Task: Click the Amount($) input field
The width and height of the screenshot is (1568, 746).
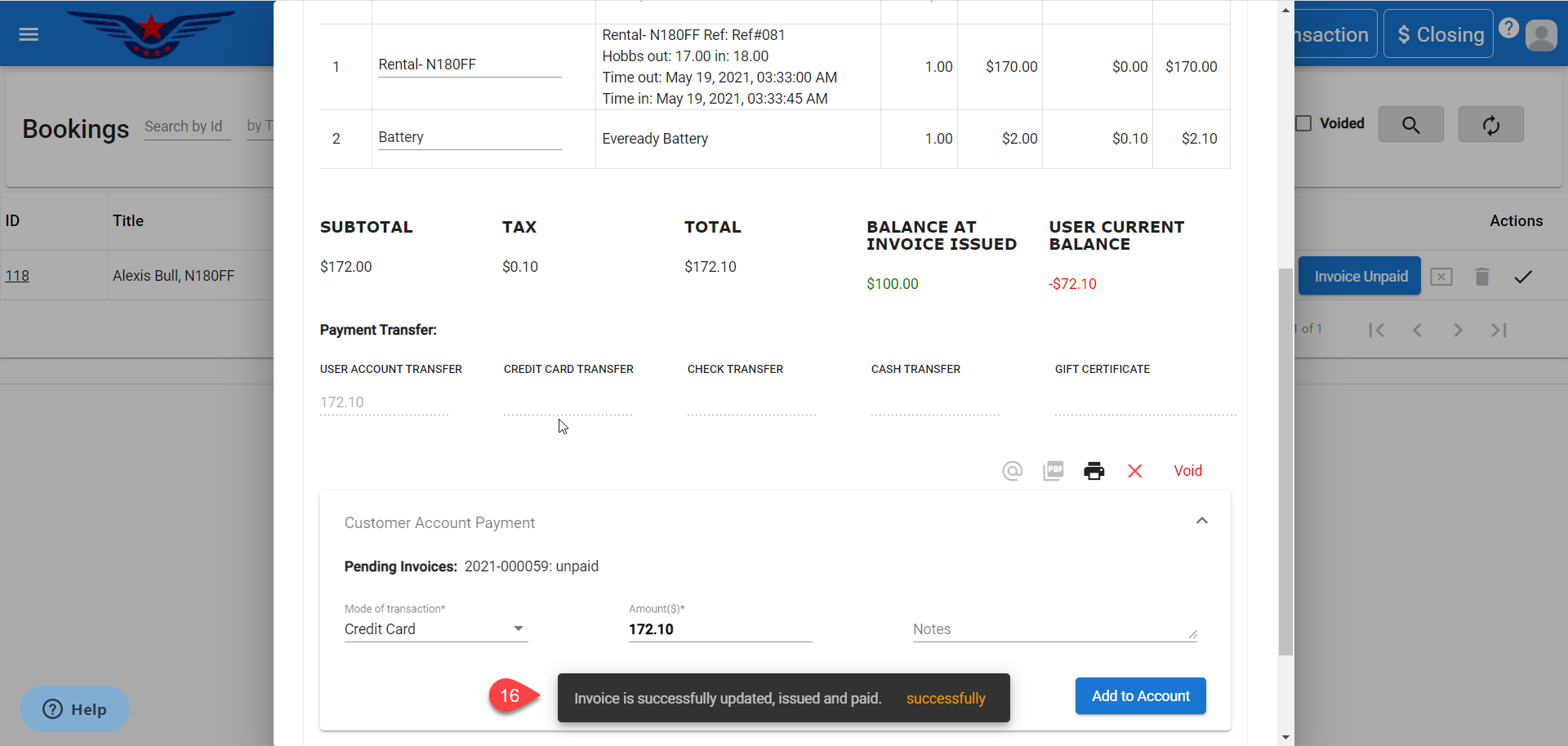Action: 719,629
